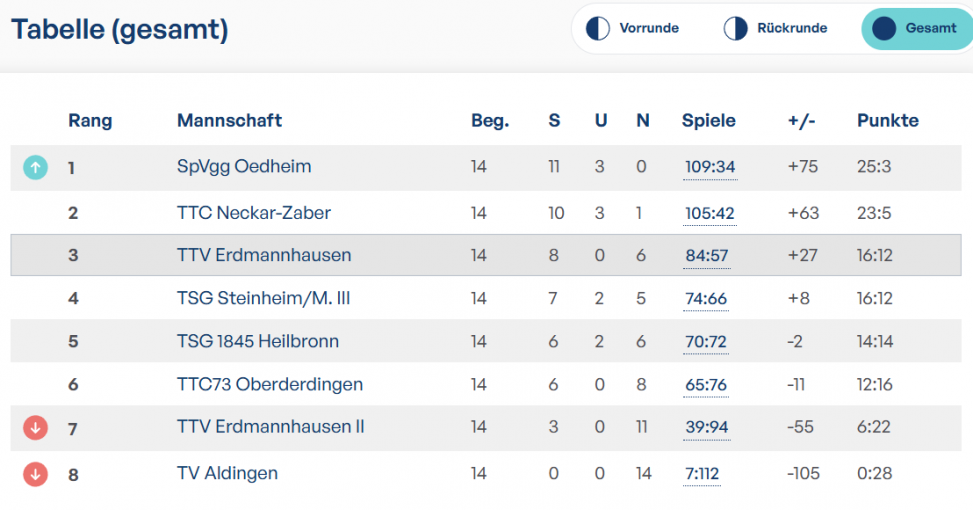This screenshot has height=510, width=973.
Task: Click the half-circle icon next to Vorrunde
Action: (x=598, y=28)
